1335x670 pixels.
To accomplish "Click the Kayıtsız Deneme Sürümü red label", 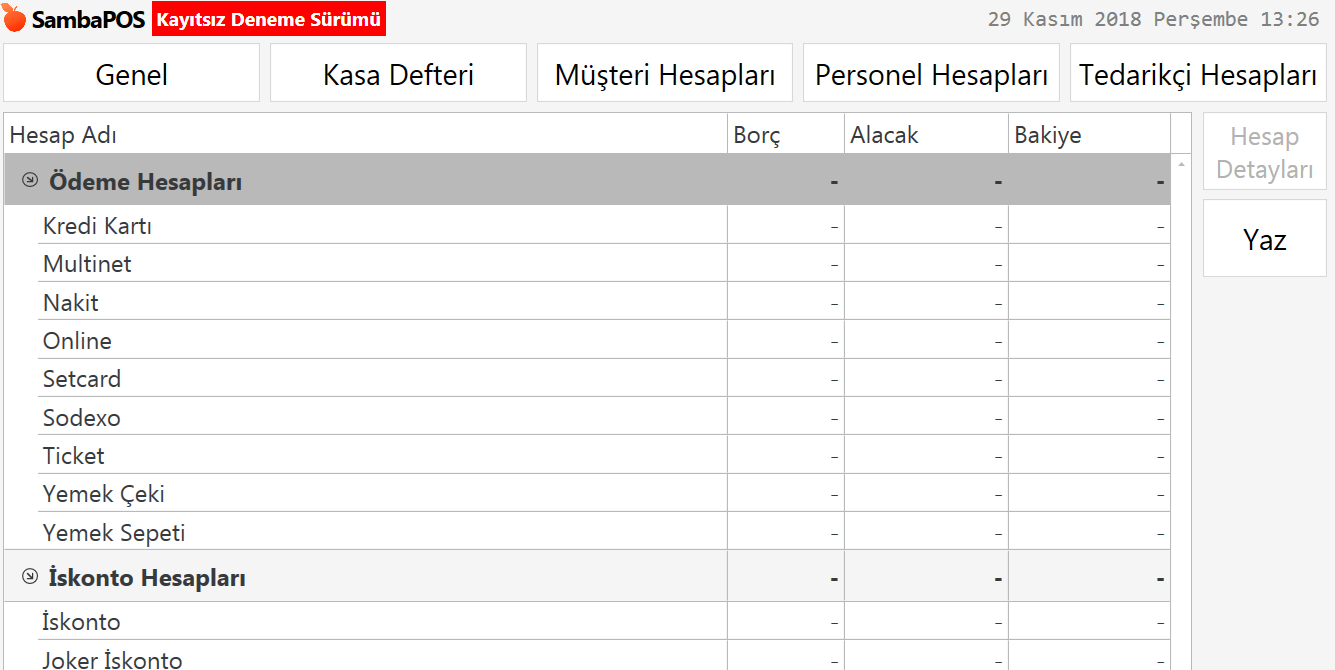I will pyautogui.click(x=269, y=19).
